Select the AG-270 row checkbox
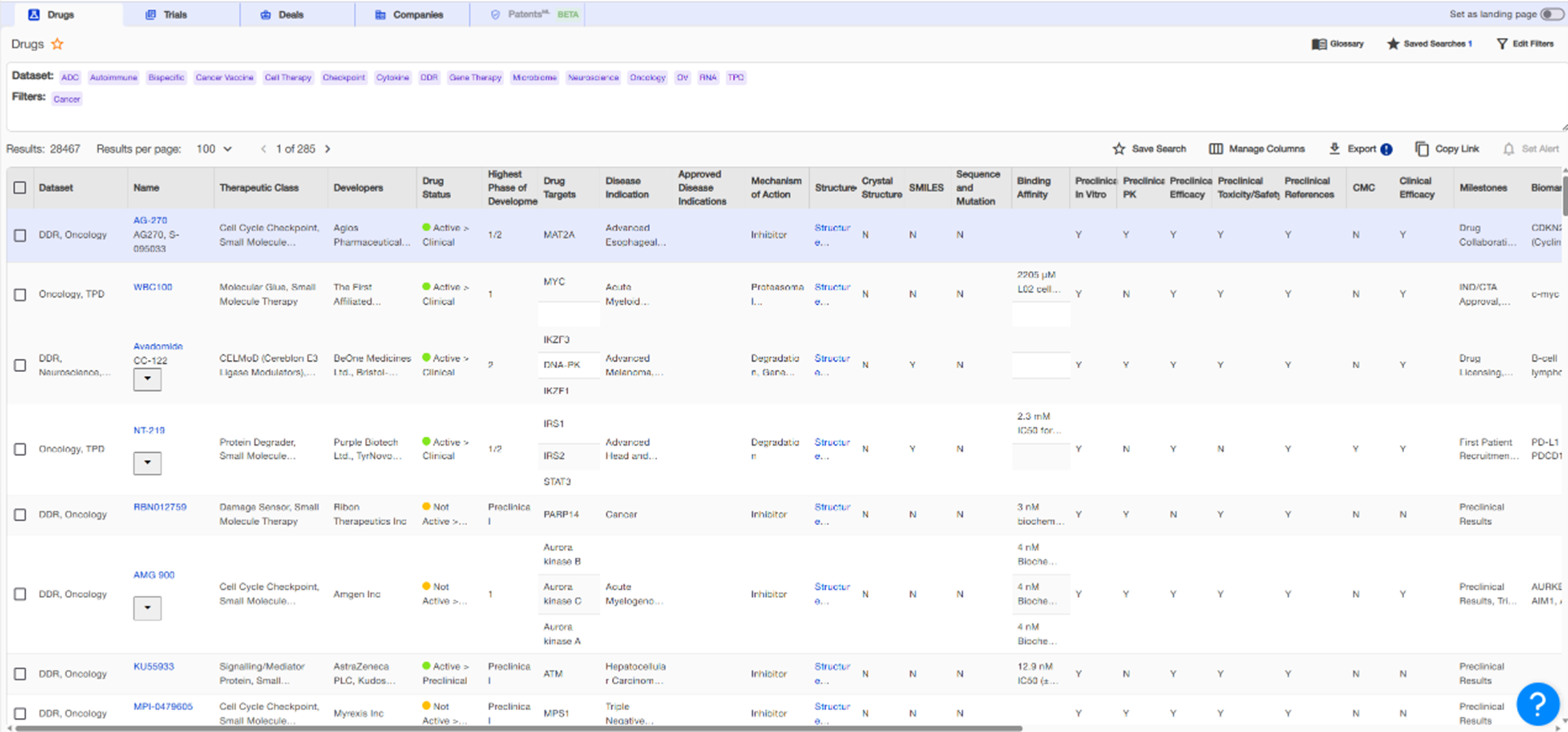This screenshot has height=732, width=1568. pyautogui.click(x=20, y=235)
